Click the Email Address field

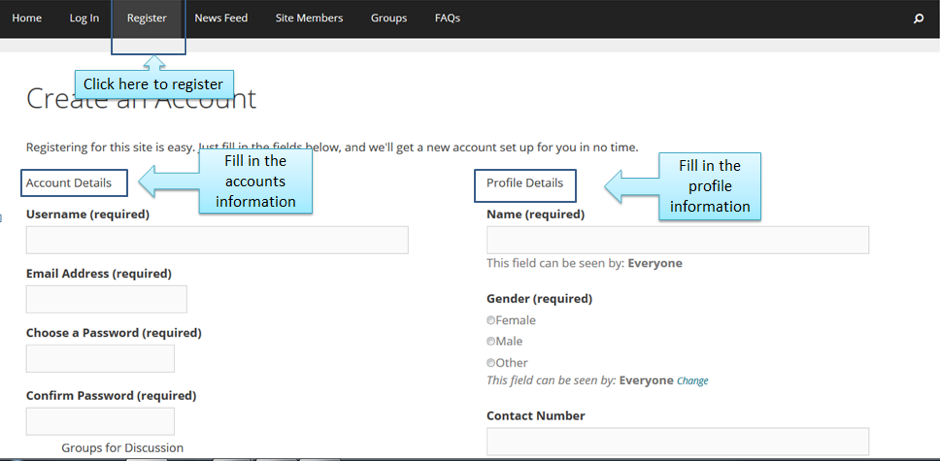point(106,299)
